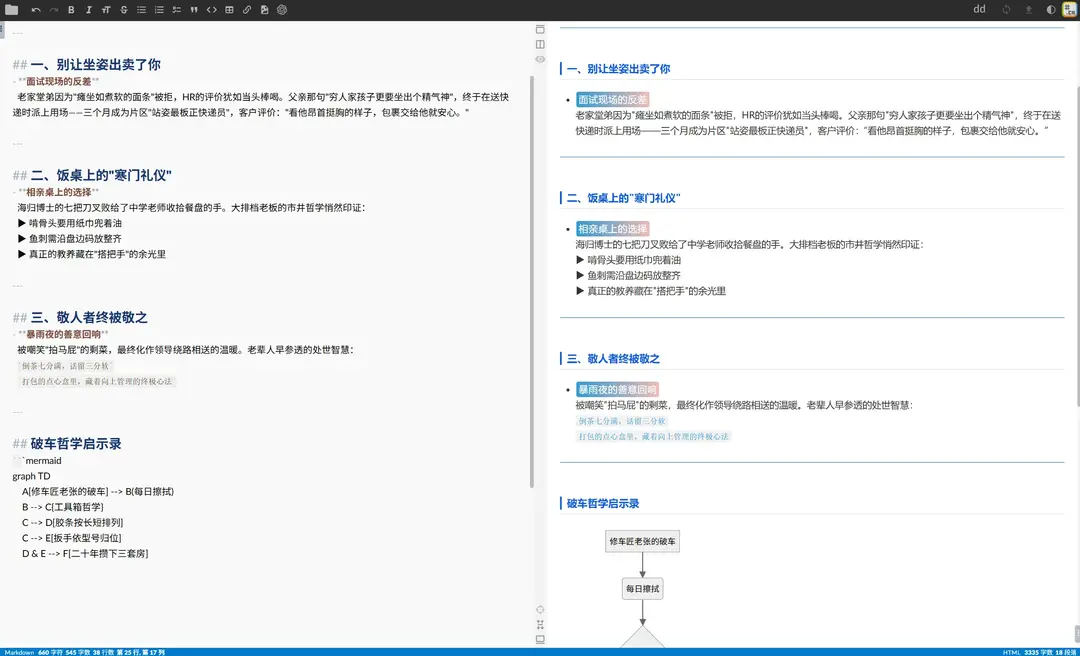Click the upload/publish icon near the theme toggle
Screen dimensions: 1080x656
pos(1028,9)
